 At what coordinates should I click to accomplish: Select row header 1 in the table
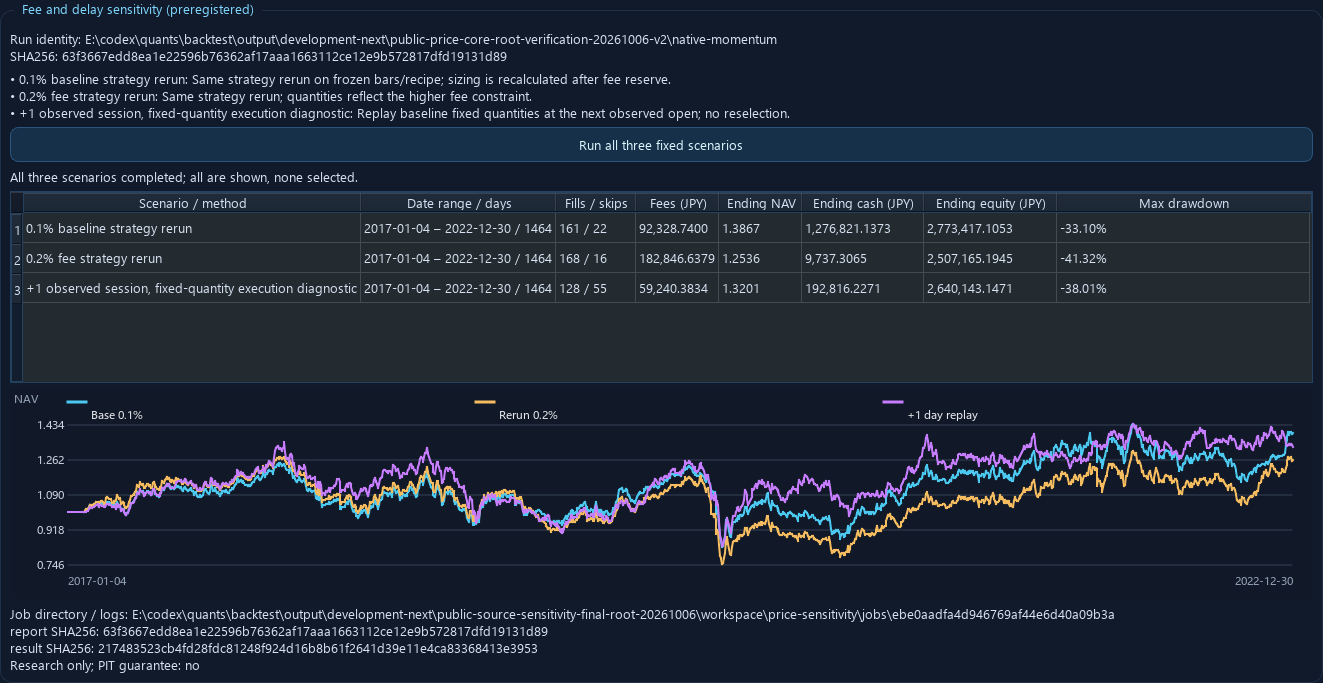pyautogui.click(x=17, y=229)
